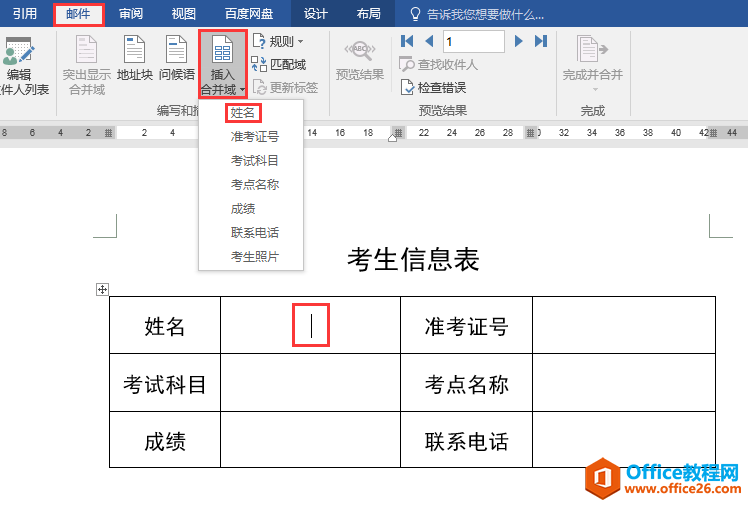Click the table move handle icon
The width and height of the screenshot is (748, 506).
(x=102, y=289)
